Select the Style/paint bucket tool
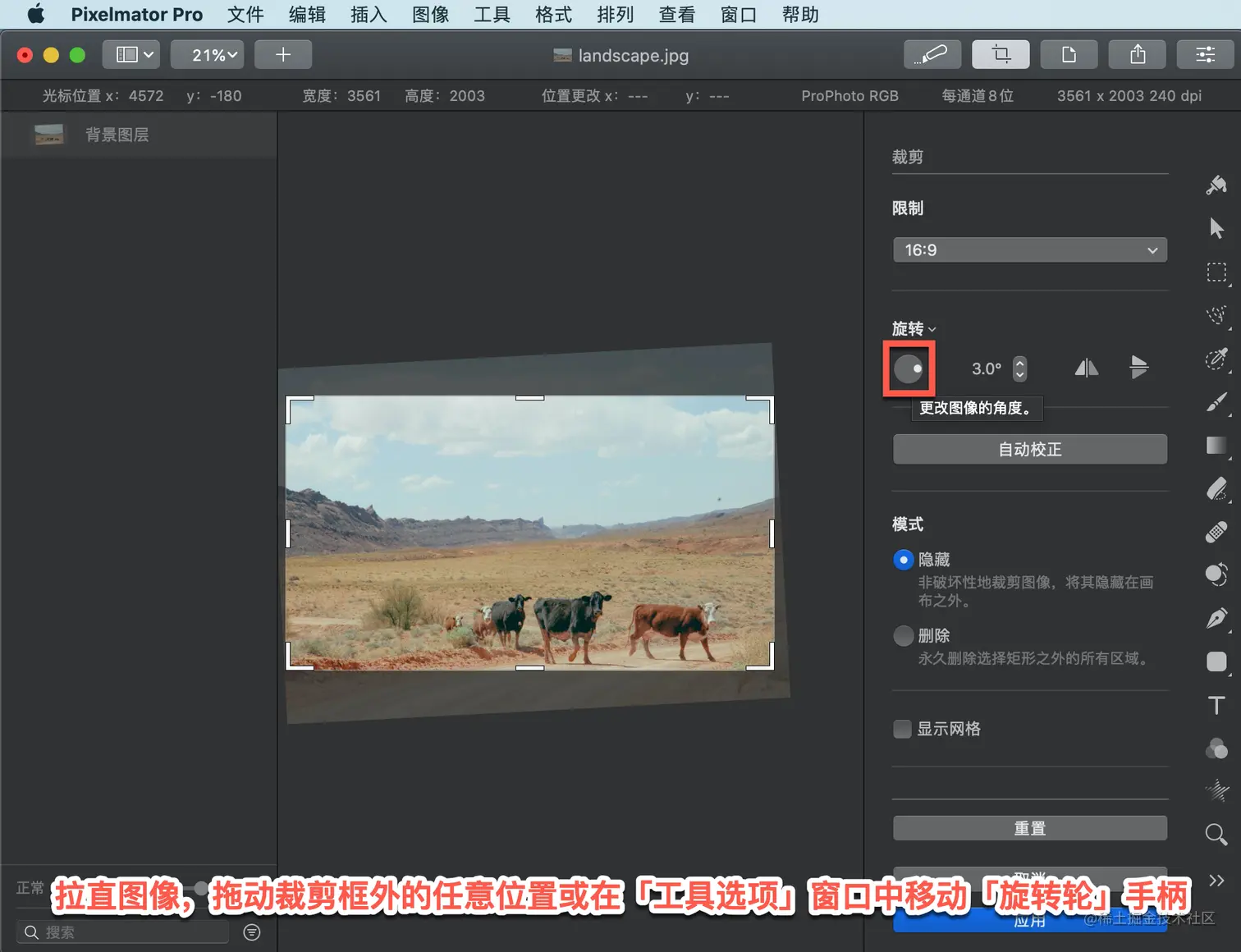Screen dimensions: 1241x952 coord(1216,185)
